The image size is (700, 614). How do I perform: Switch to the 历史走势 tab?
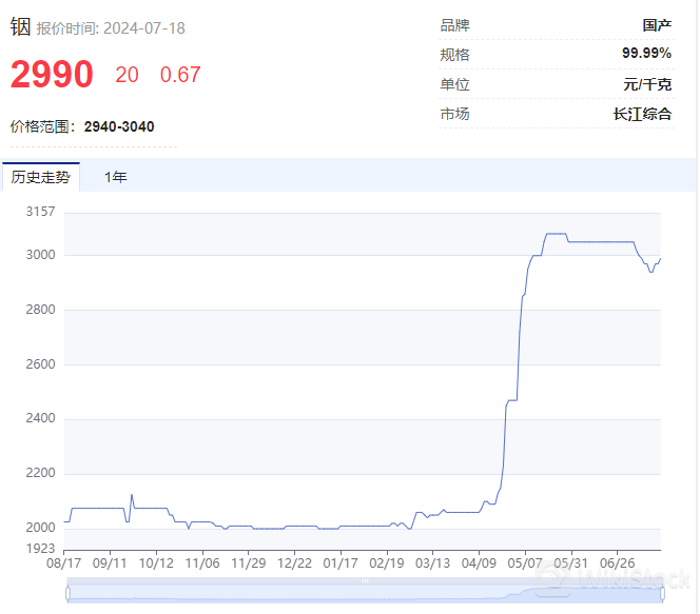coord(41,177)
